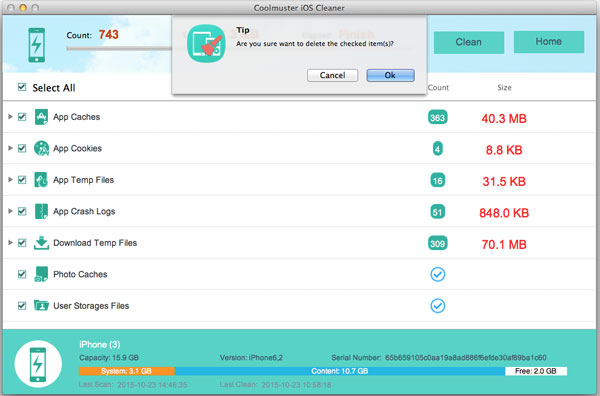Uncheck the App Crash Logs checkbox
Viewport: 600px width, 396px height.
tap(22, 211)
